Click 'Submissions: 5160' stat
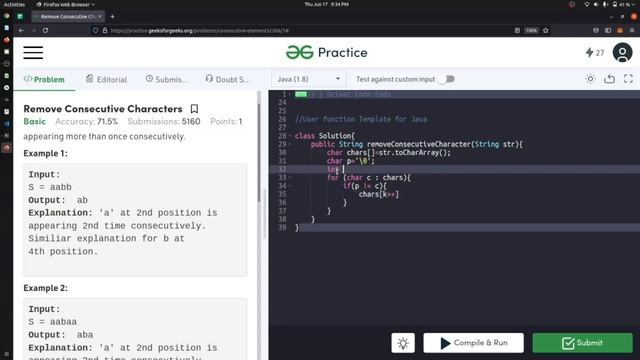The width and height of the screenshot is (640, 360). 164,122
